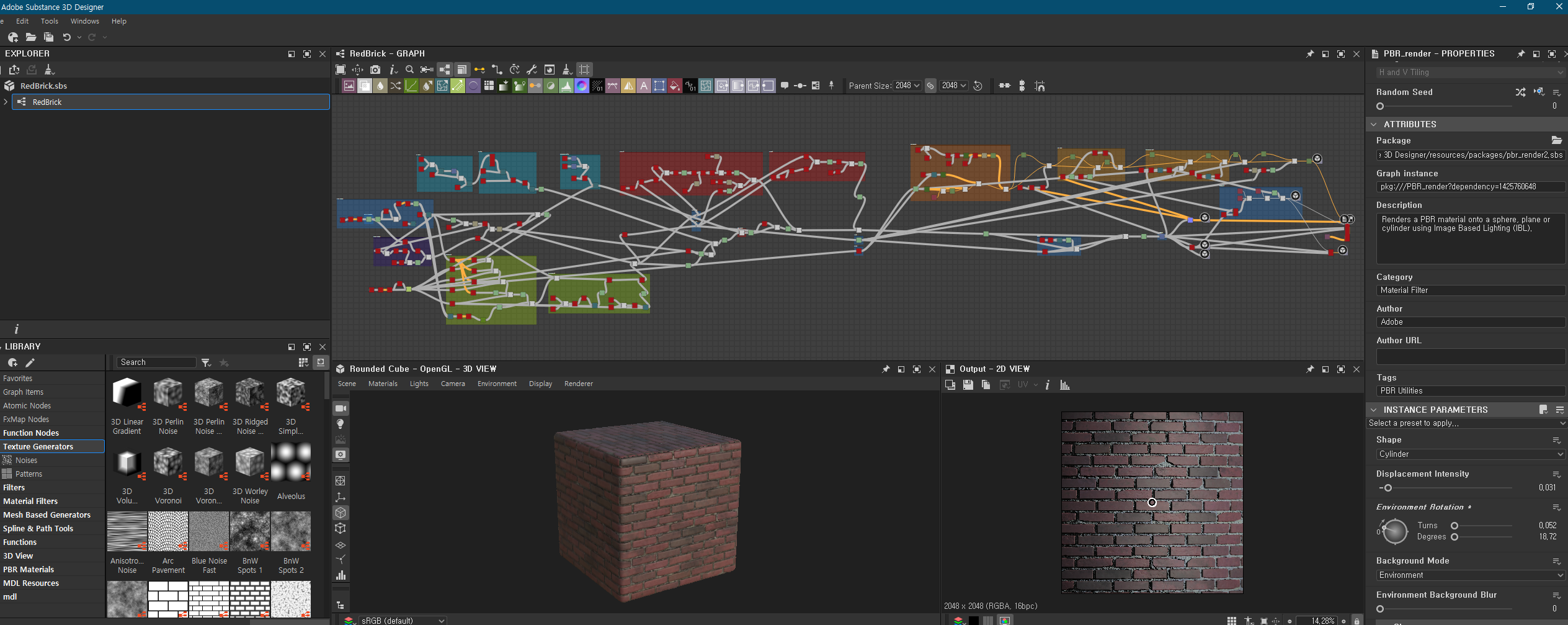Open Materials menu in 3D view
This screenshot has height=625, width=1568.
[x=383, y=384]
